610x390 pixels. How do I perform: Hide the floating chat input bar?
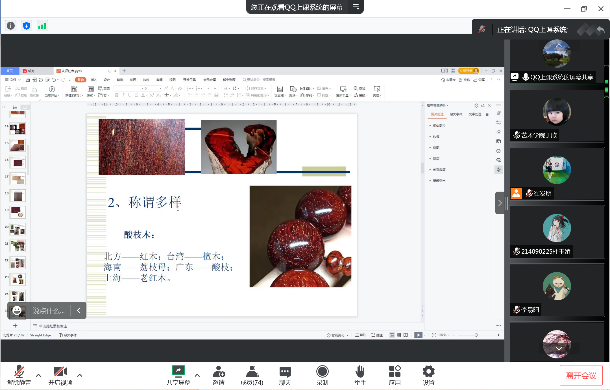coord(79,310)
